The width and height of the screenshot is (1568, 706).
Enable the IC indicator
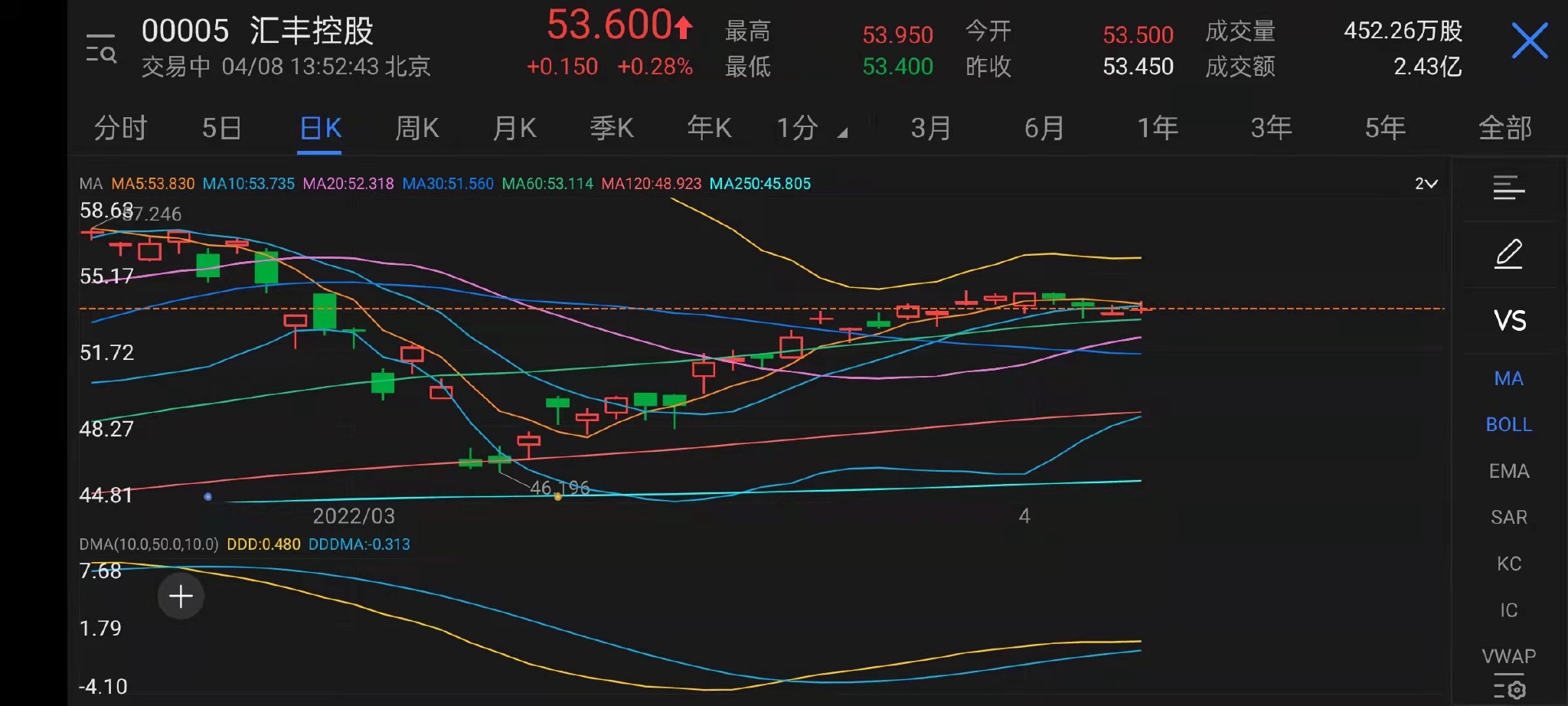(1509, 610)
